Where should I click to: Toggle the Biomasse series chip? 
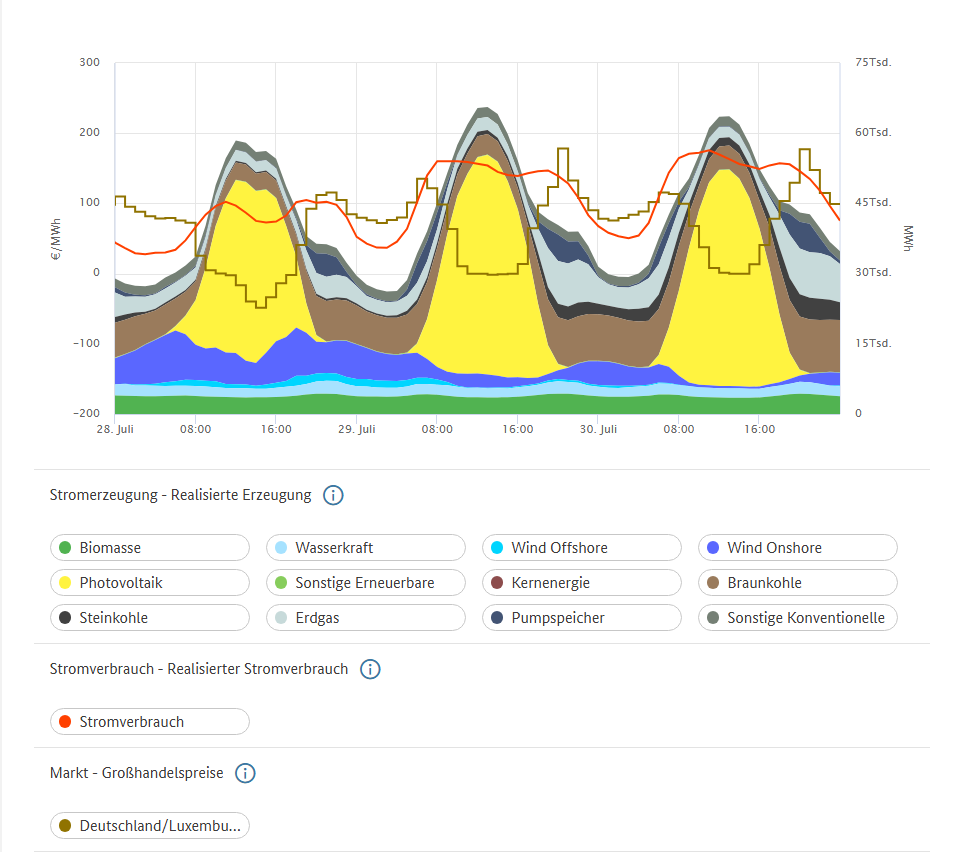point(149,548)
